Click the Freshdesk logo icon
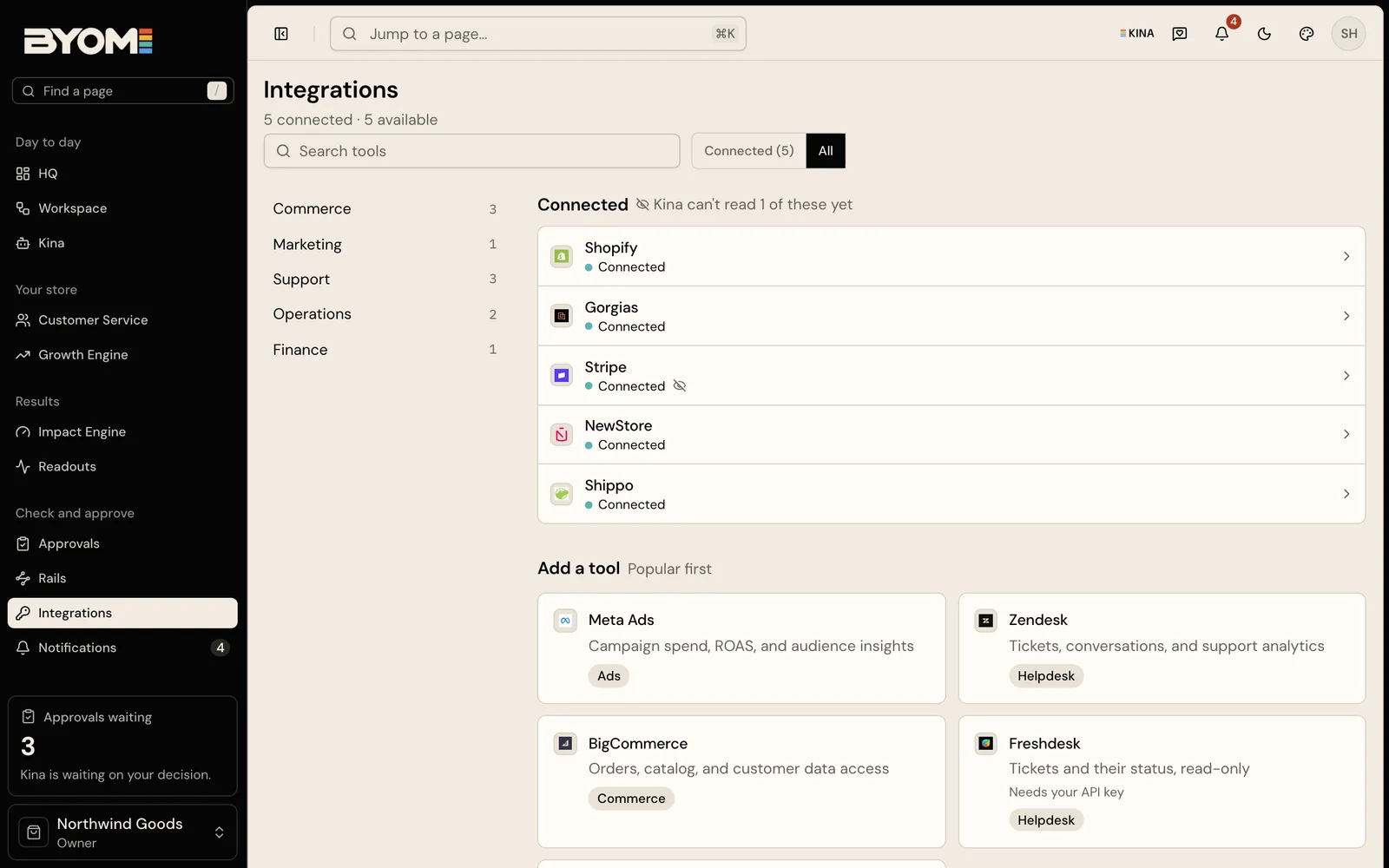The height and width of the screenshot is (868, 1389). (x=985, y=743)
